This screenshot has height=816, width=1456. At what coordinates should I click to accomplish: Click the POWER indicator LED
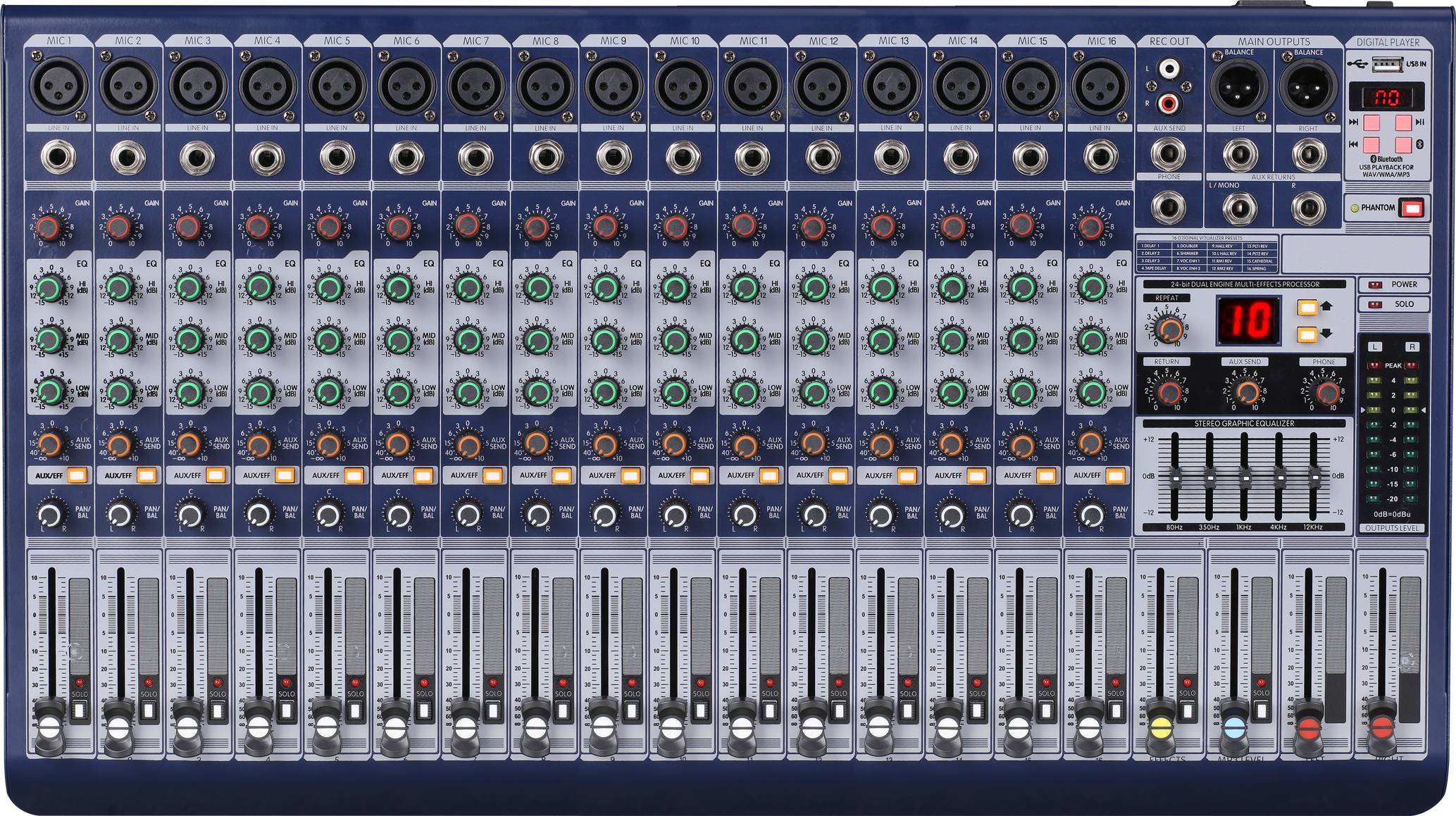click(1374, 285)
